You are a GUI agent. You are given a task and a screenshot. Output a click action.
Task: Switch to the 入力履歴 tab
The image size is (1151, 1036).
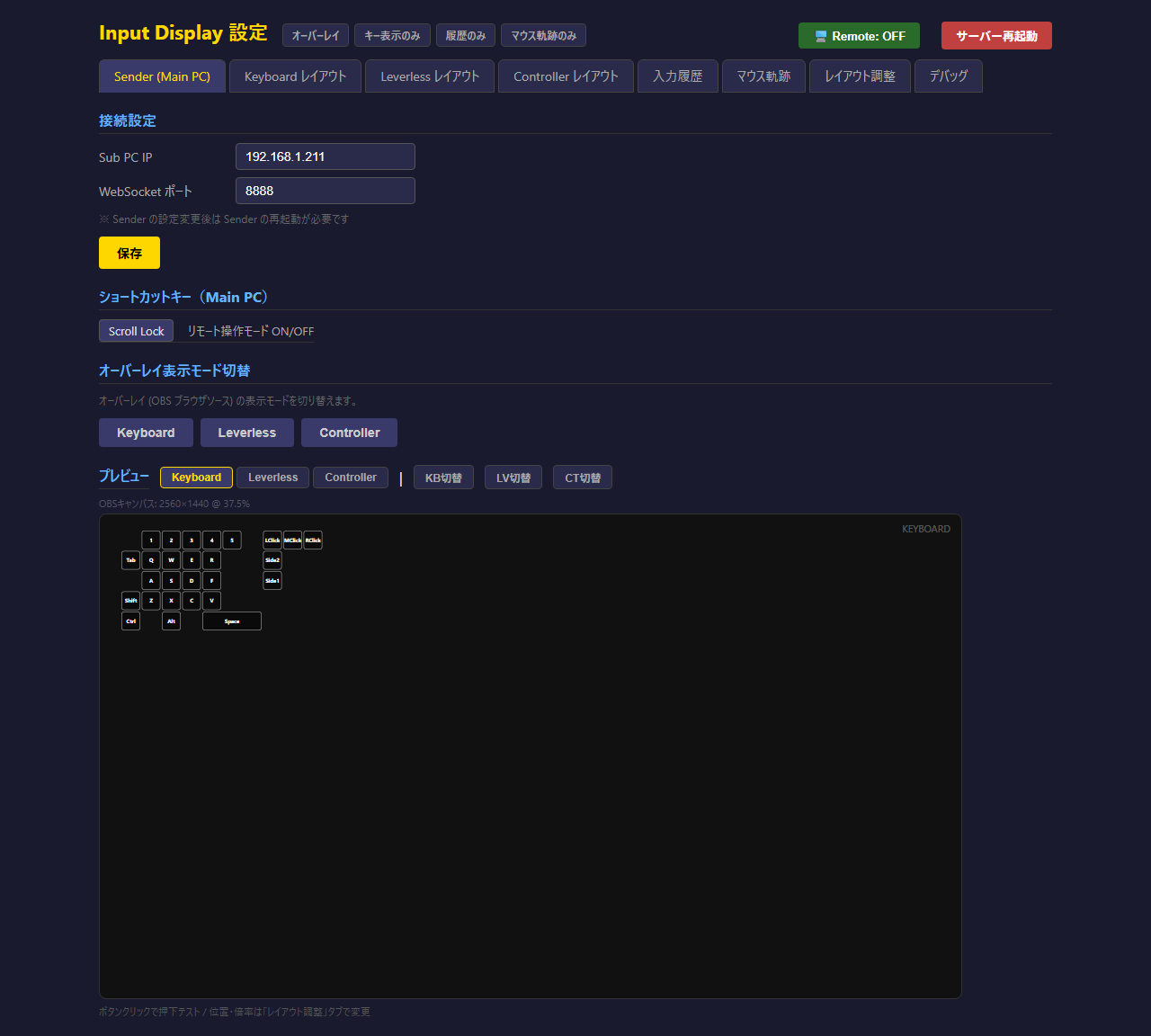(678, 76)
